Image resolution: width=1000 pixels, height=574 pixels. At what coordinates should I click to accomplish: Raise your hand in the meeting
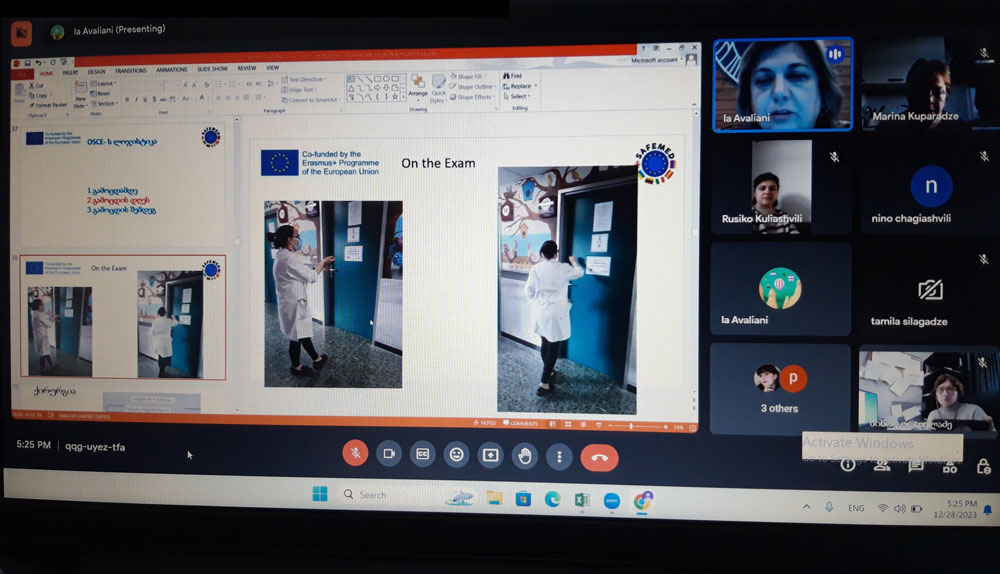point(525,456)
